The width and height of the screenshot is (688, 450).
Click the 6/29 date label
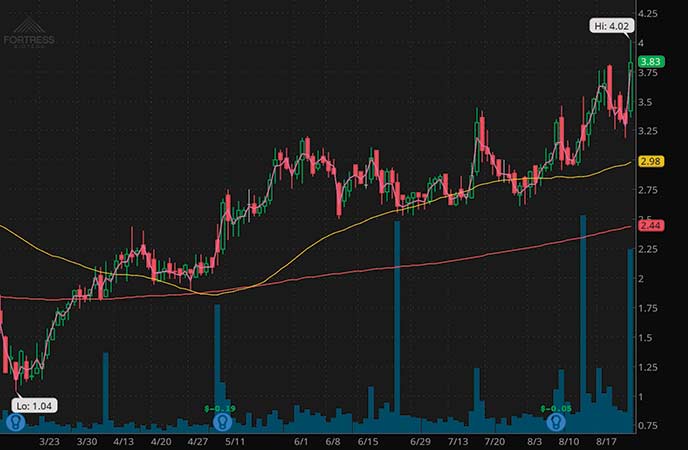pyautogui.click(x=420, y=441)
